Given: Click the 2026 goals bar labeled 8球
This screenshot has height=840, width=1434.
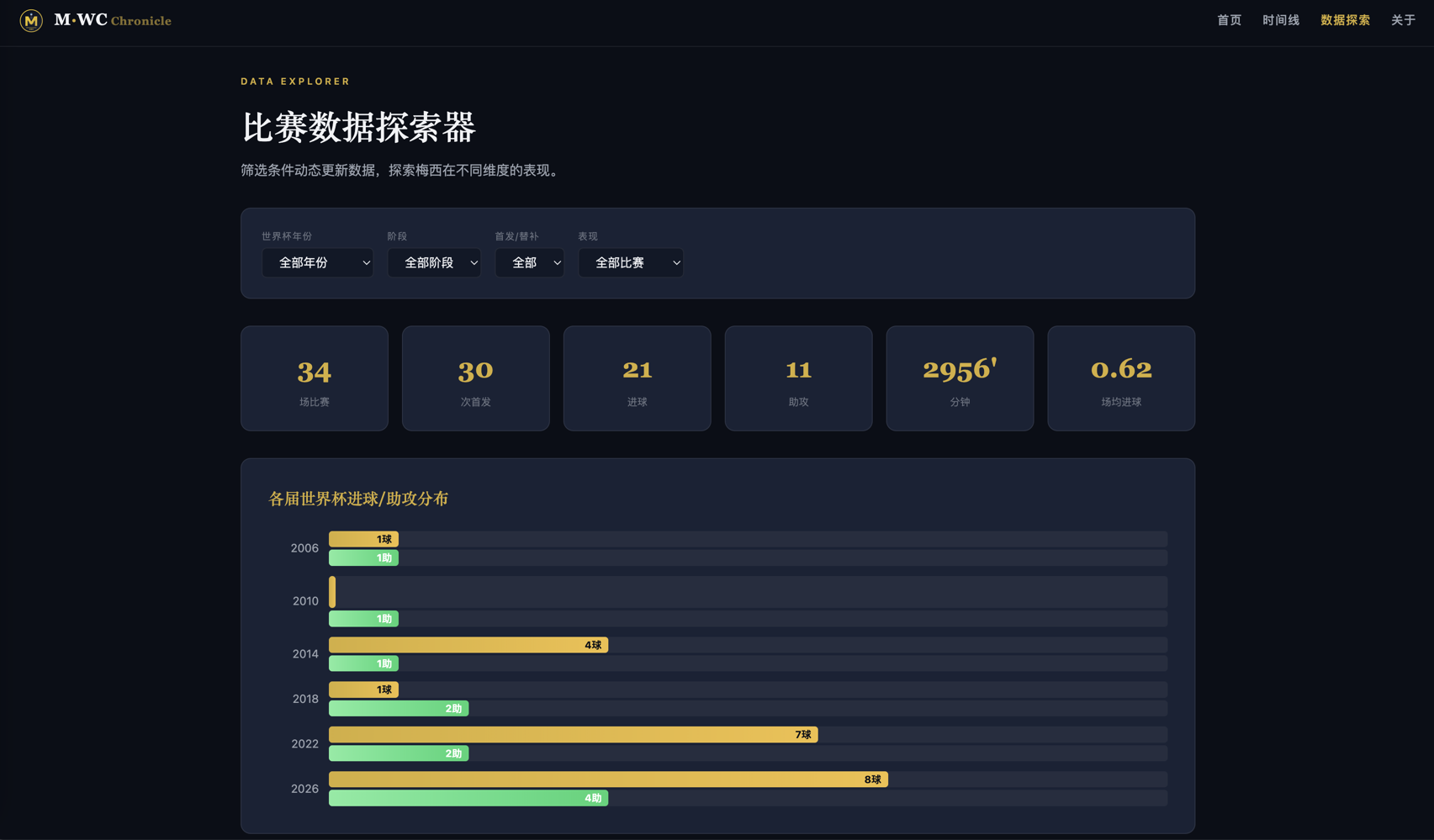Looking at the screenshot, I should [x=608, y=779].
